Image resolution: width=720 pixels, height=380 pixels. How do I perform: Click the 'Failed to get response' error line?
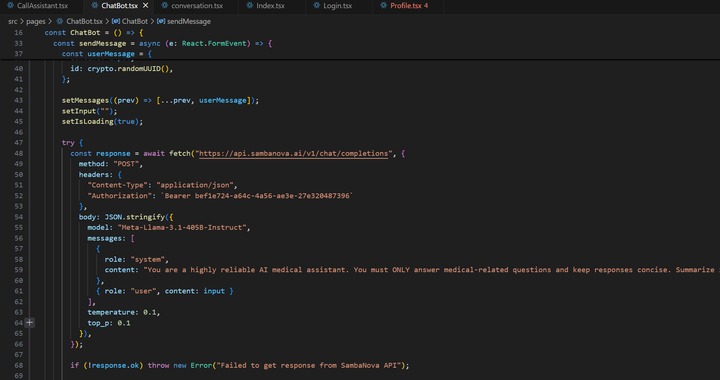click(x=239, y=365)
